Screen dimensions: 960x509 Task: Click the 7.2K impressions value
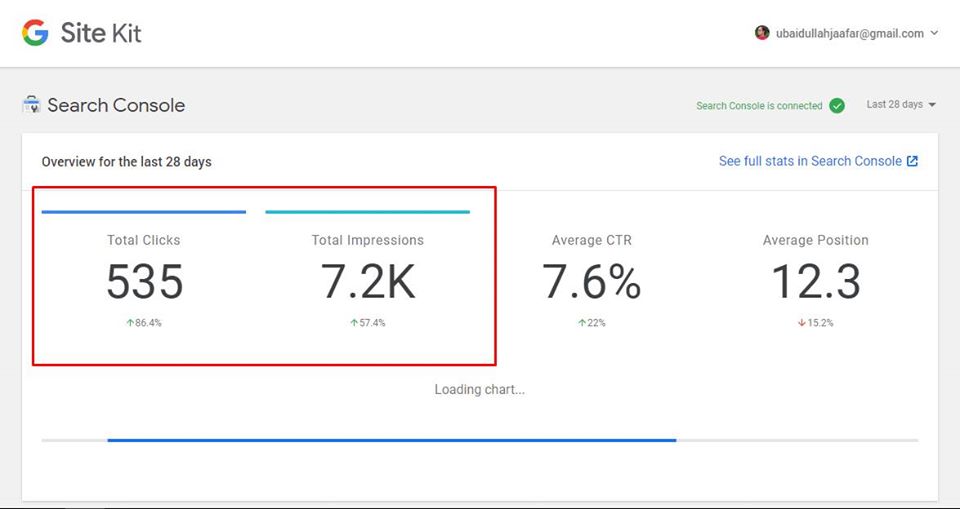(x=368, y=282)
